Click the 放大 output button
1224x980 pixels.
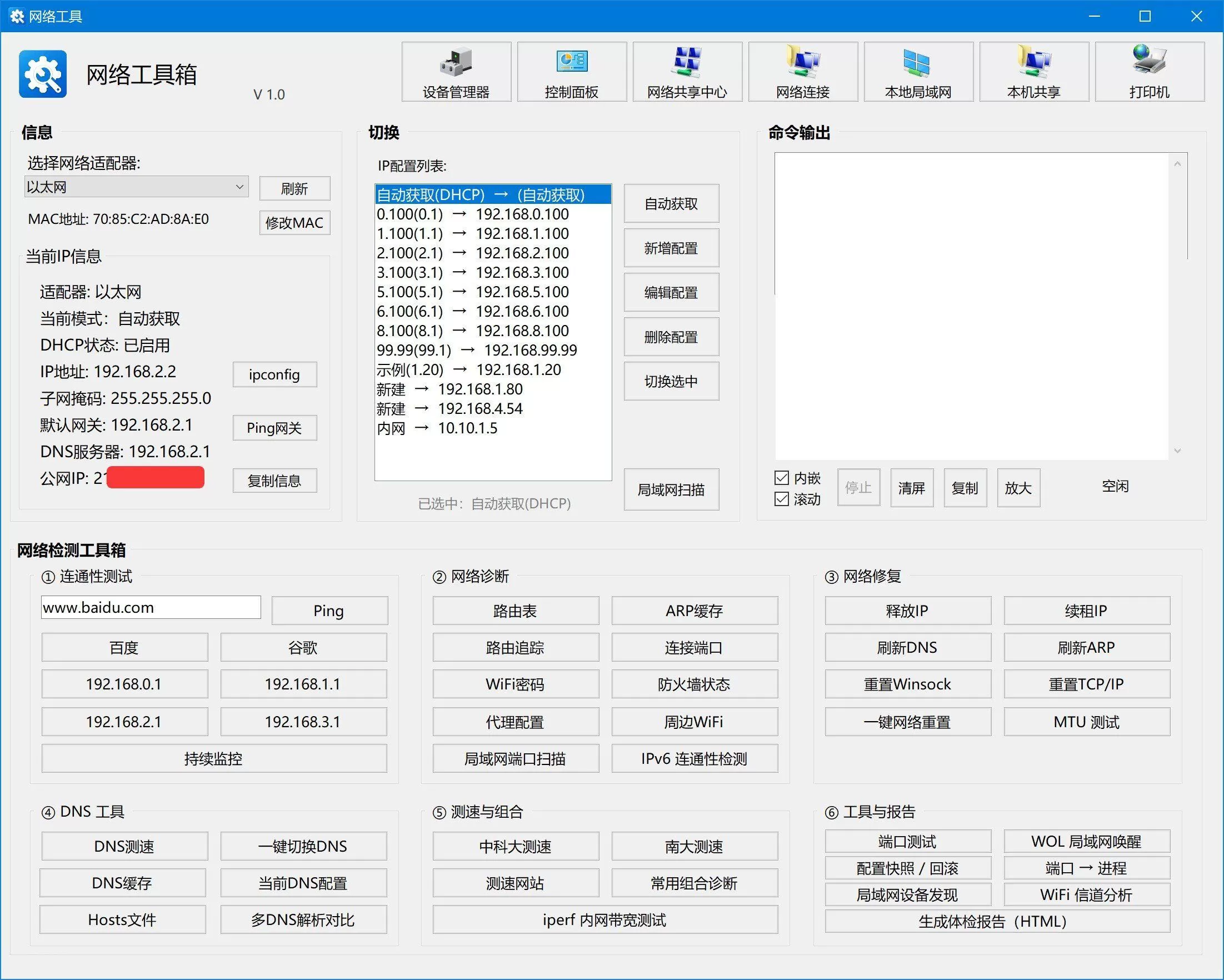pos(1018,488)
